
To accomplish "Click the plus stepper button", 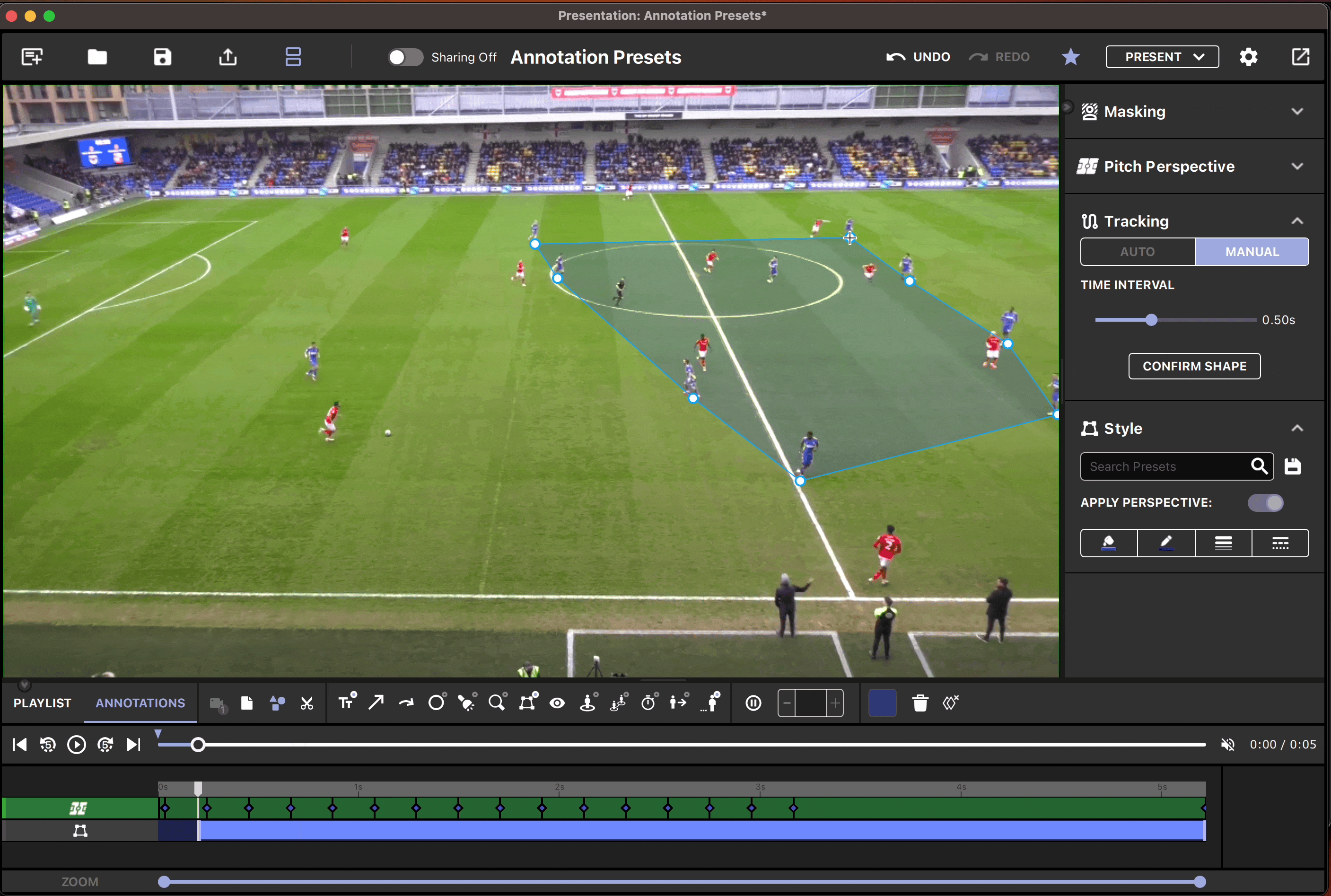I will click(834, 703).
